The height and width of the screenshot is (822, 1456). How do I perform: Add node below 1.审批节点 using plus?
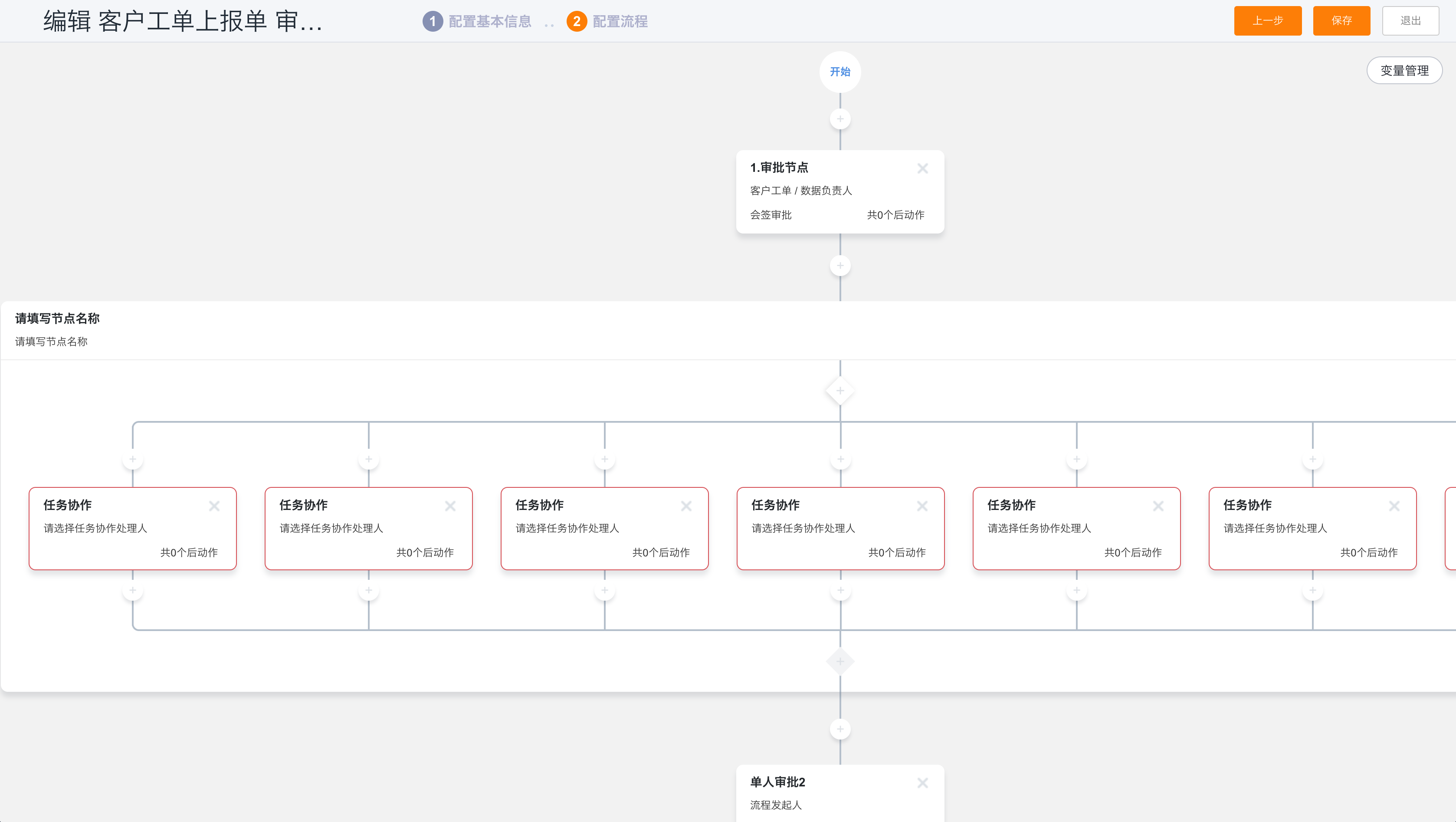840,266
